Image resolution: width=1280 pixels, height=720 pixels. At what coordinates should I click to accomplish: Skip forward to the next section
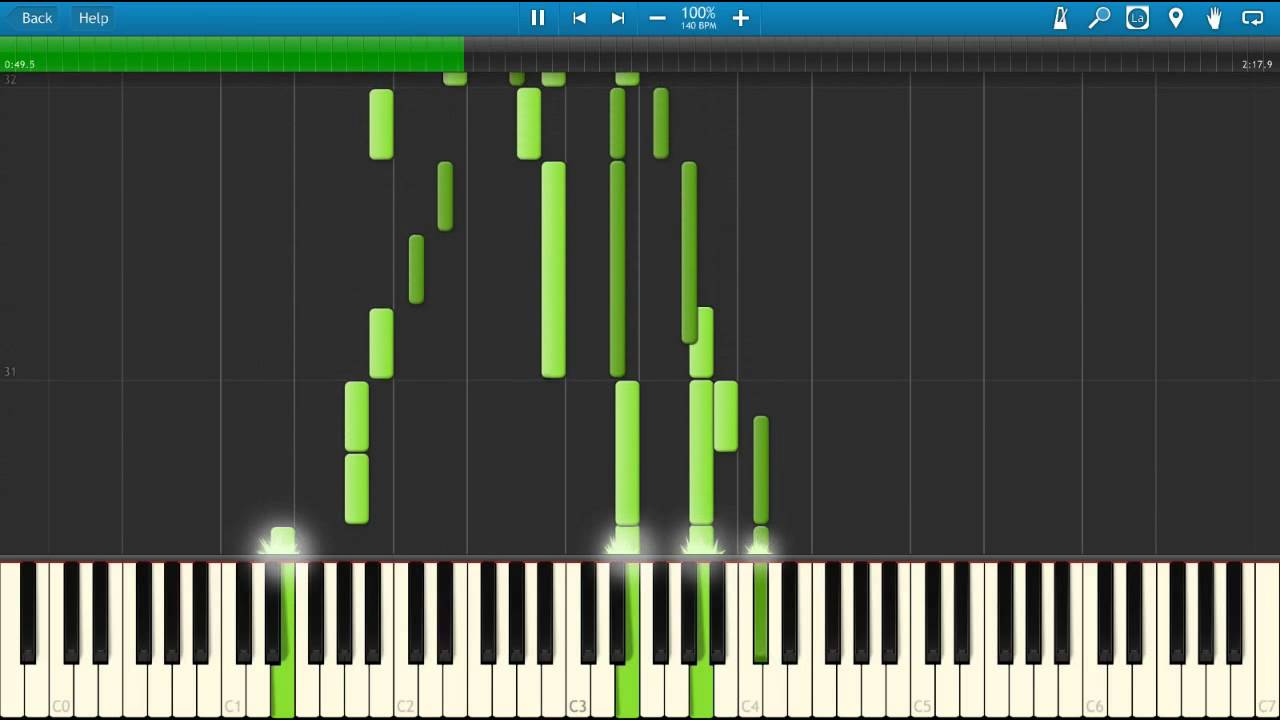618,18
